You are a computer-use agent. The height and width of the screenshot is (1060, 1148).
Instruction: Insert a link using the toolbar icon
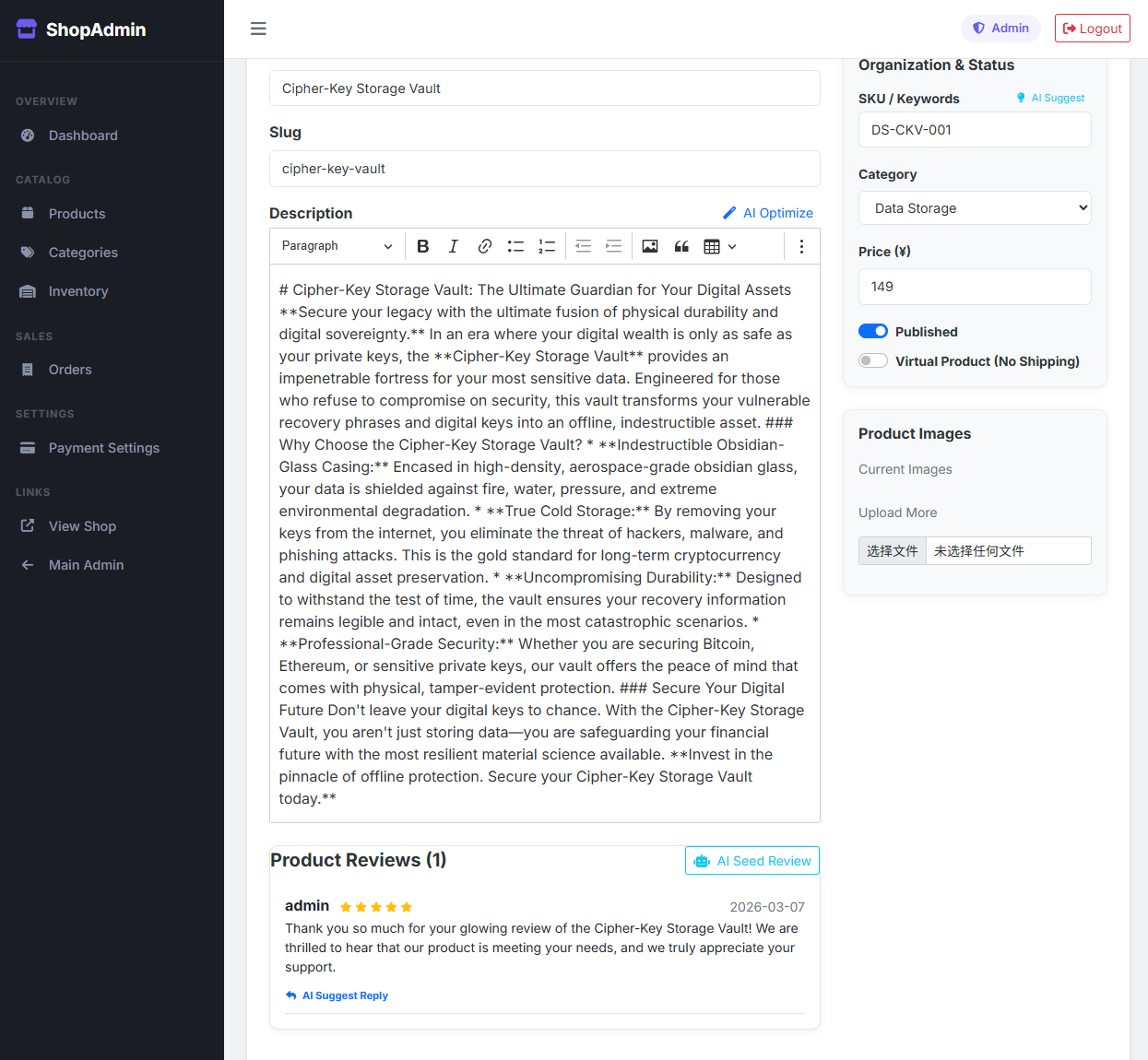(x=485, y=246)
